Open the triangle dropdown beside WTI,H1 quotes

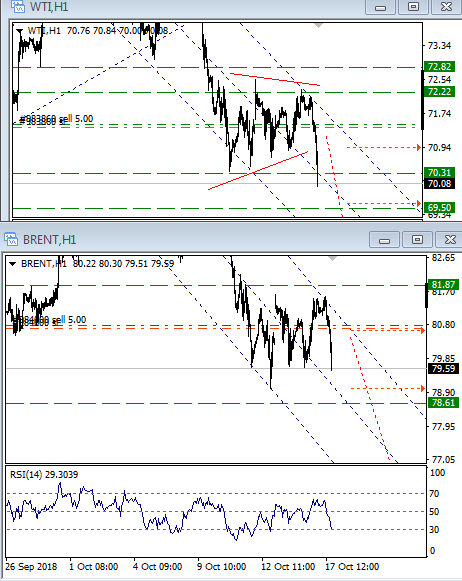pos(20,31)
